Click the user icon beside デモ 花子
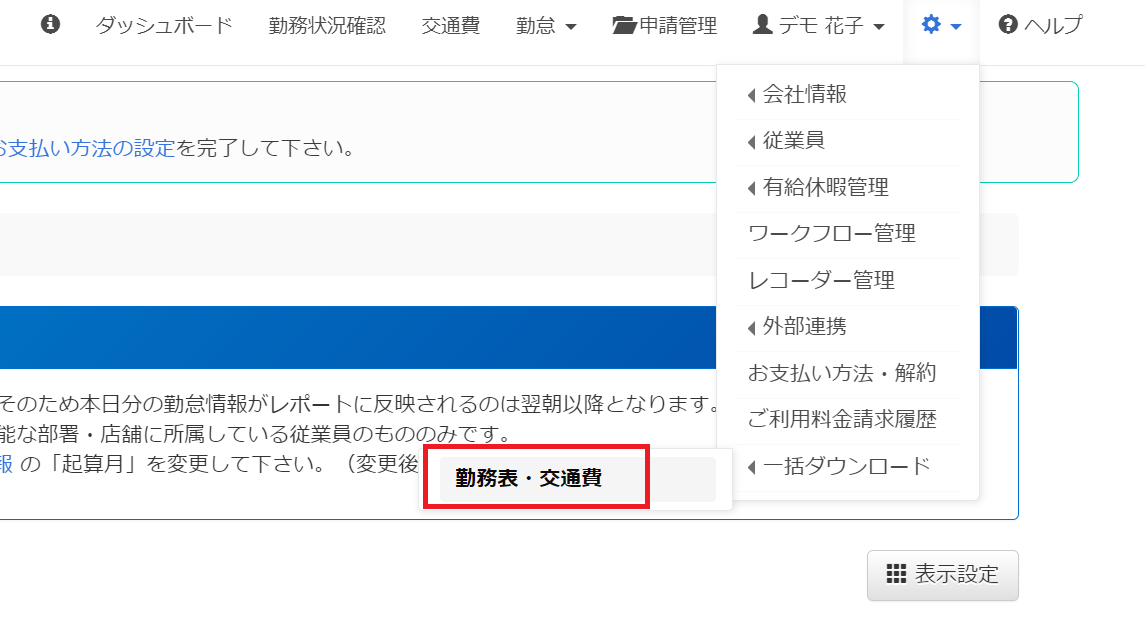 coord(762,25)
